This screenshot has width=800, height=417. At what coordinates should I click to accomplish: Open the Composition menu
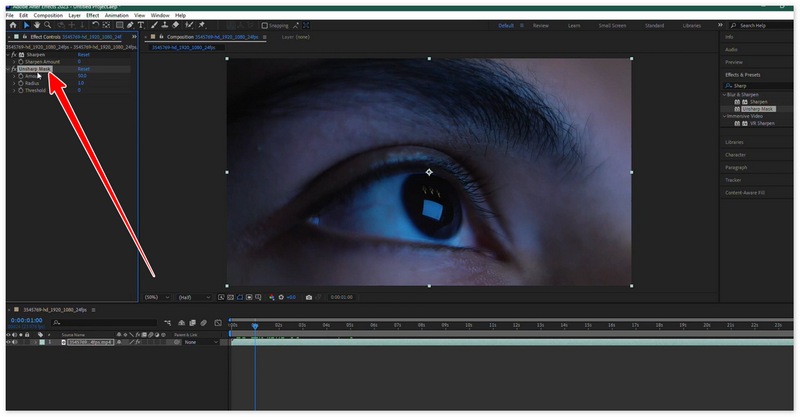pos(47,16)
